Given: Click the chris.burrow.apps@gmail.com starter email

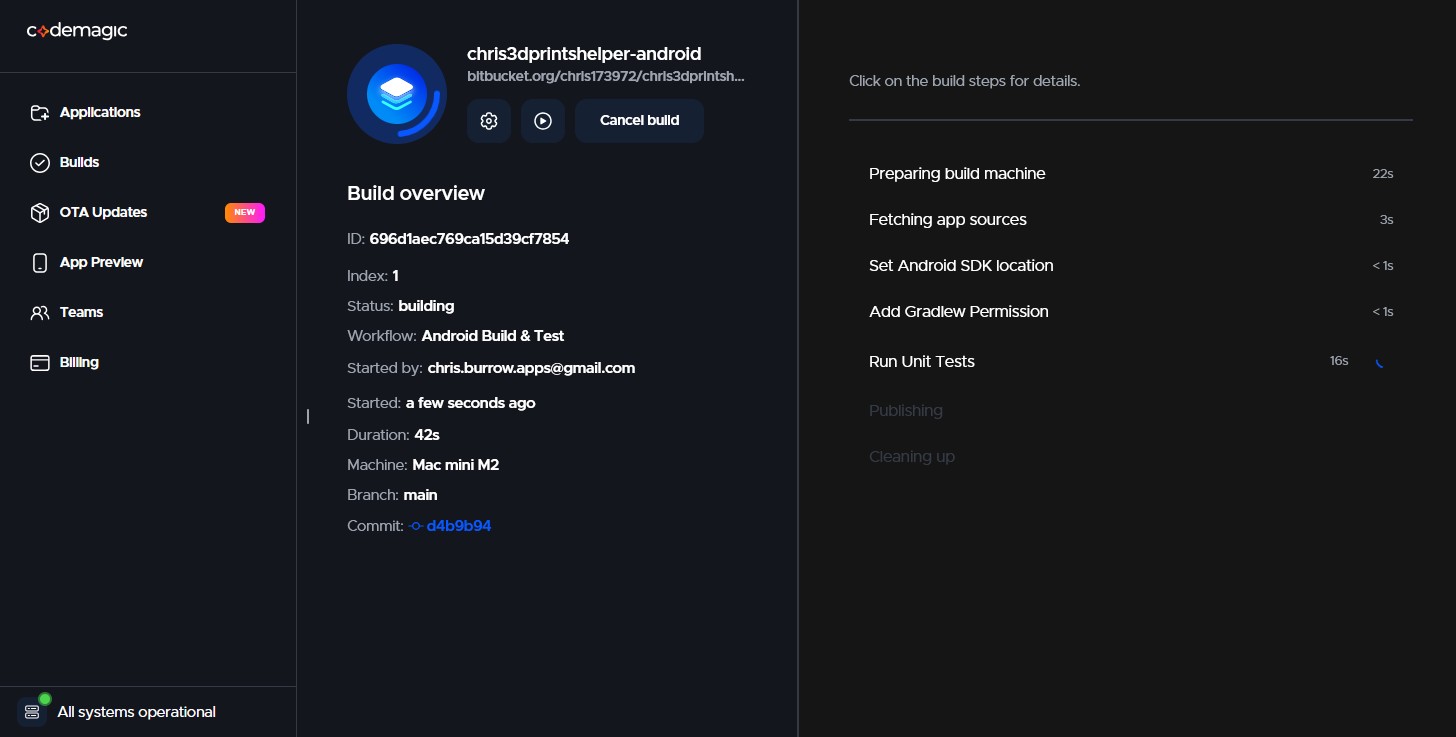Looking at the screenshot, I should 531,368.
